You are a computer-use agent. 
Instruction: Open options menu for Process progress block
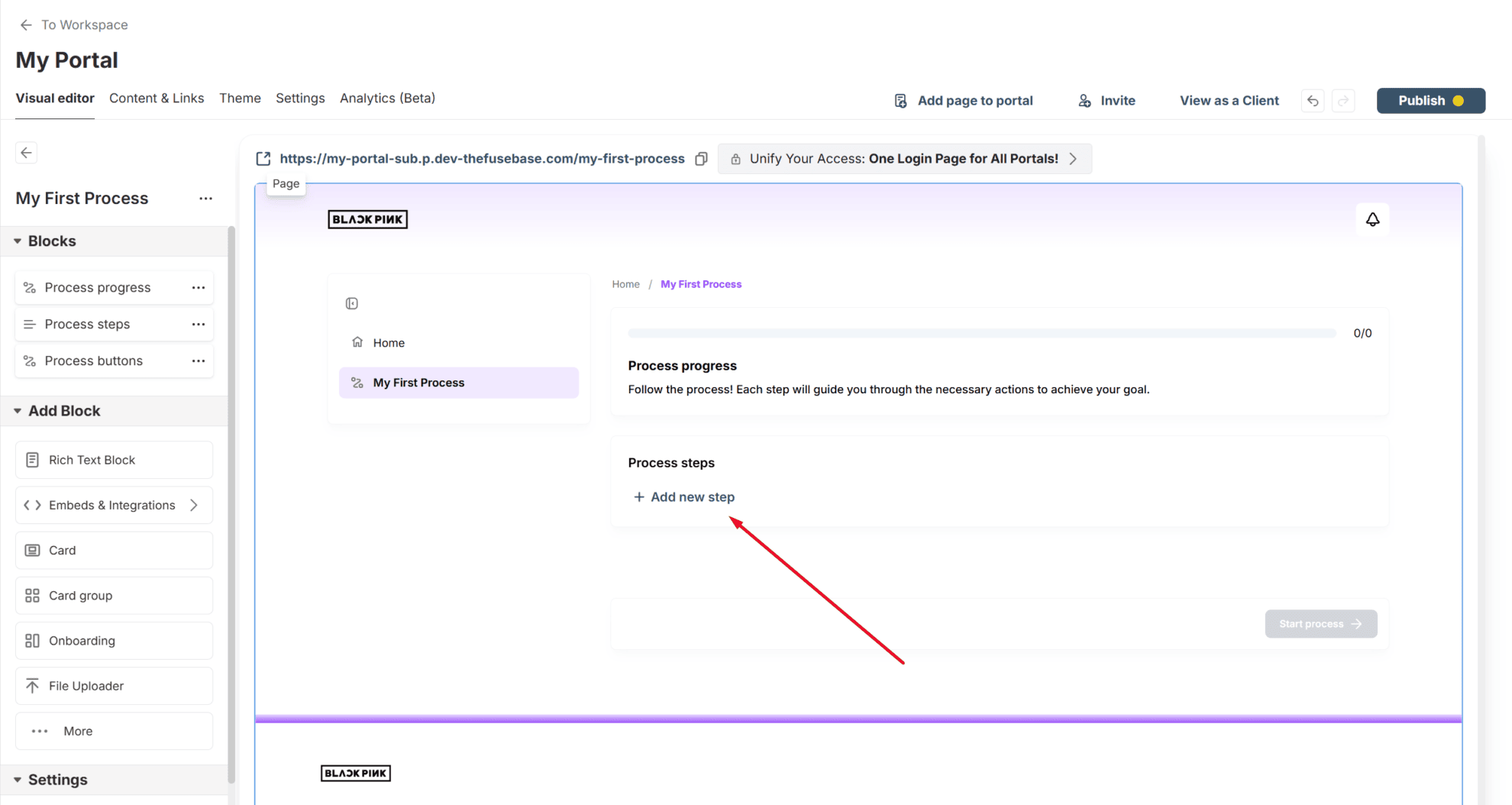(x=199, y=287)
